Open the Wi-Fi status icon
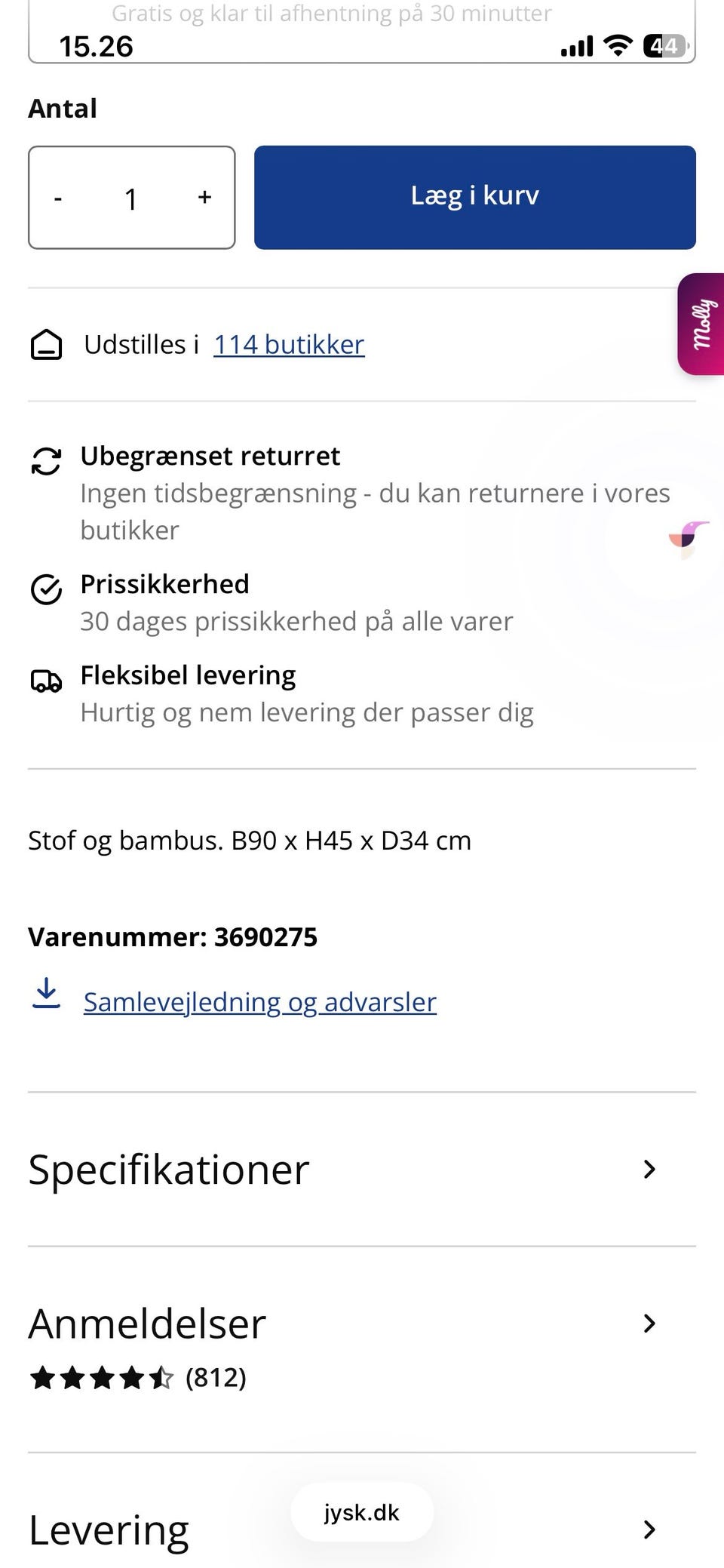 coord(618,45)
